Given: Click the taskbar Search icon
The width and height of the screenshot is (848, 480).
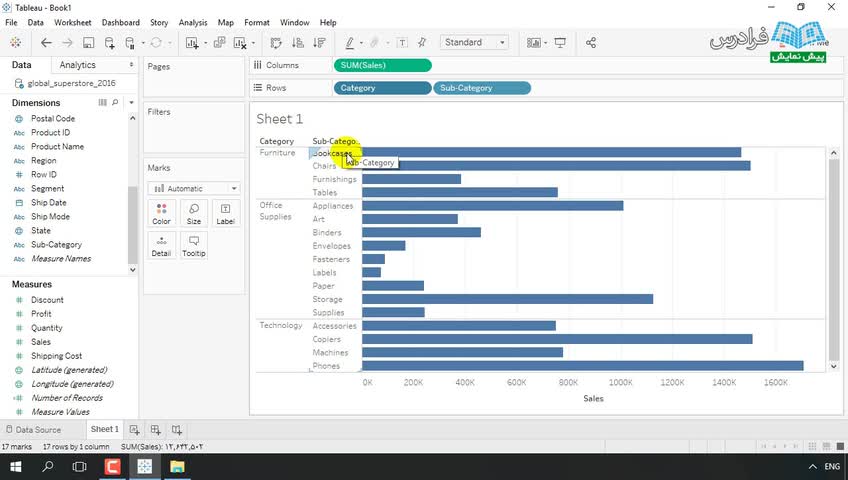Looking at the screenshot, I should 48,466.
